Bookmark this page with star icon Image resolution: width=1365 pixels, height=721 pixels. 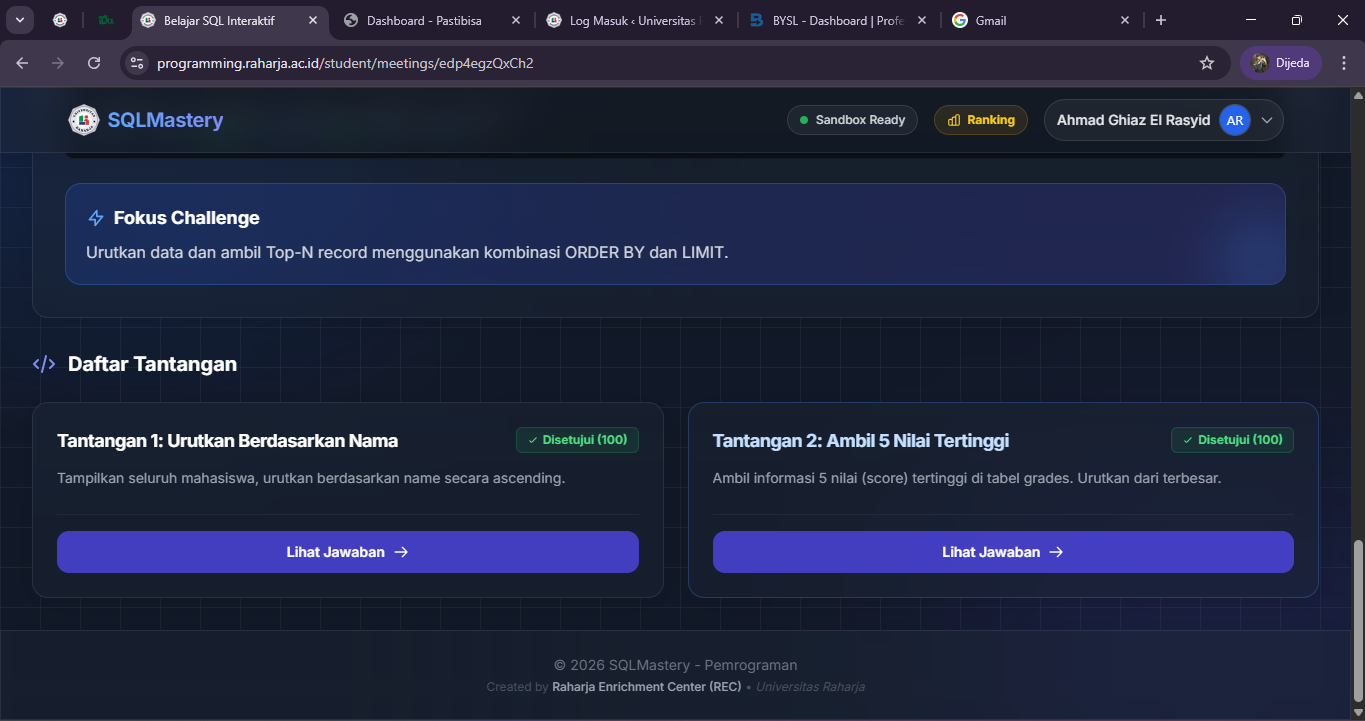point(1207,63)
